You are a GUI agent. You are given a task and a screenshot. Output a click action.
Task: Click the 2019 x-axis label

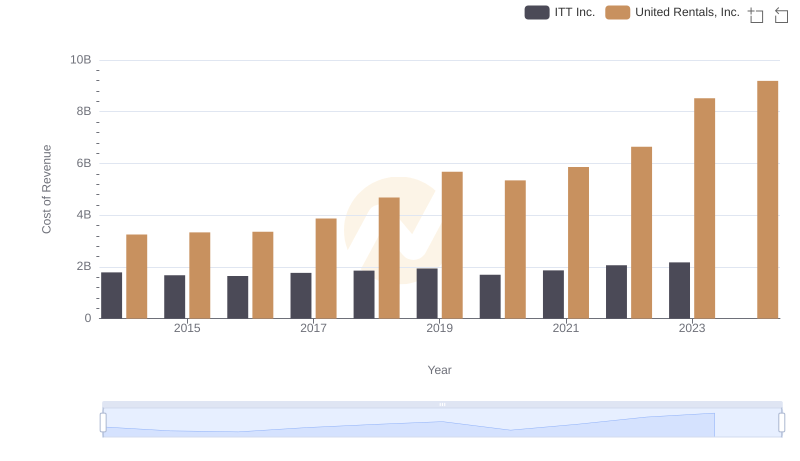[439, 328]
